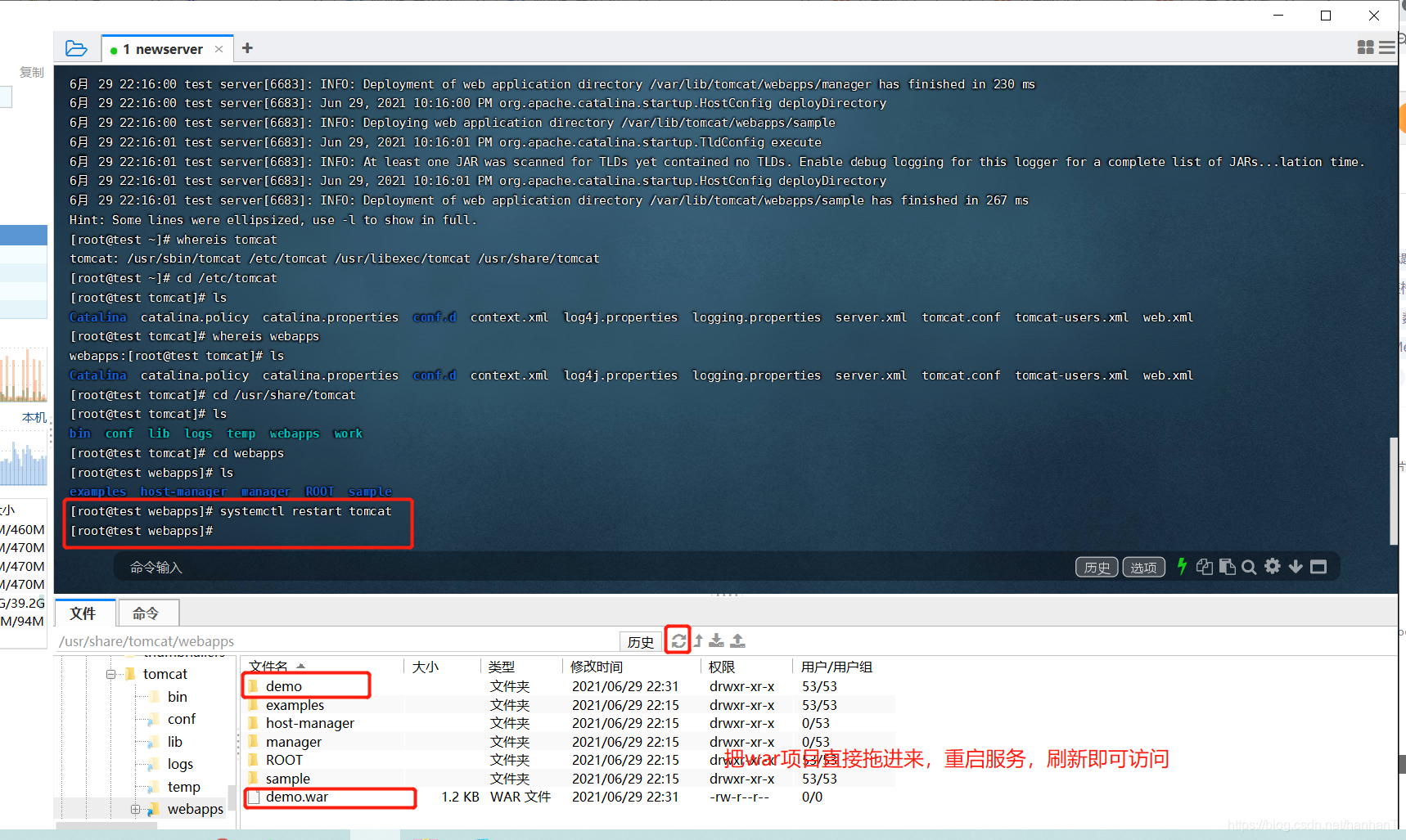Open file panel 历史 history button
The image size is (1406, 840).
pos(641,642)
